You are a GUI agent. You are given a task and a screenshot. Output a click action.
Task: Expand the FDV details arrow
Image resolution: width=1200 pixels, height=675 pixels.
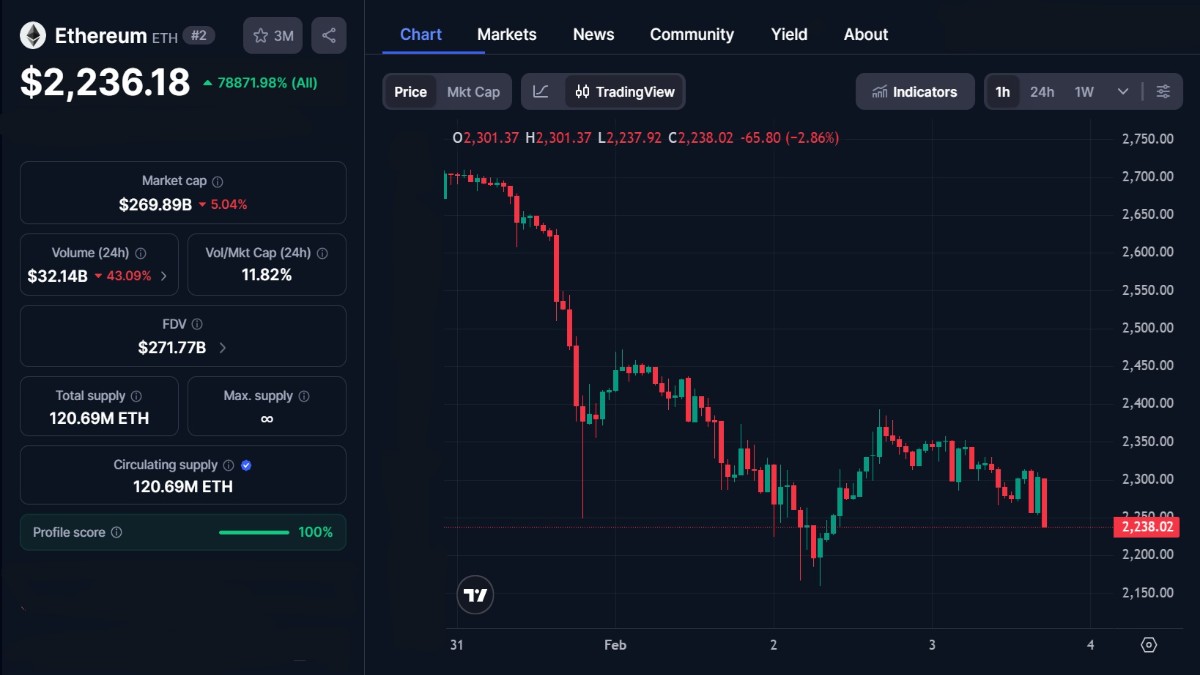click(222, 347)
